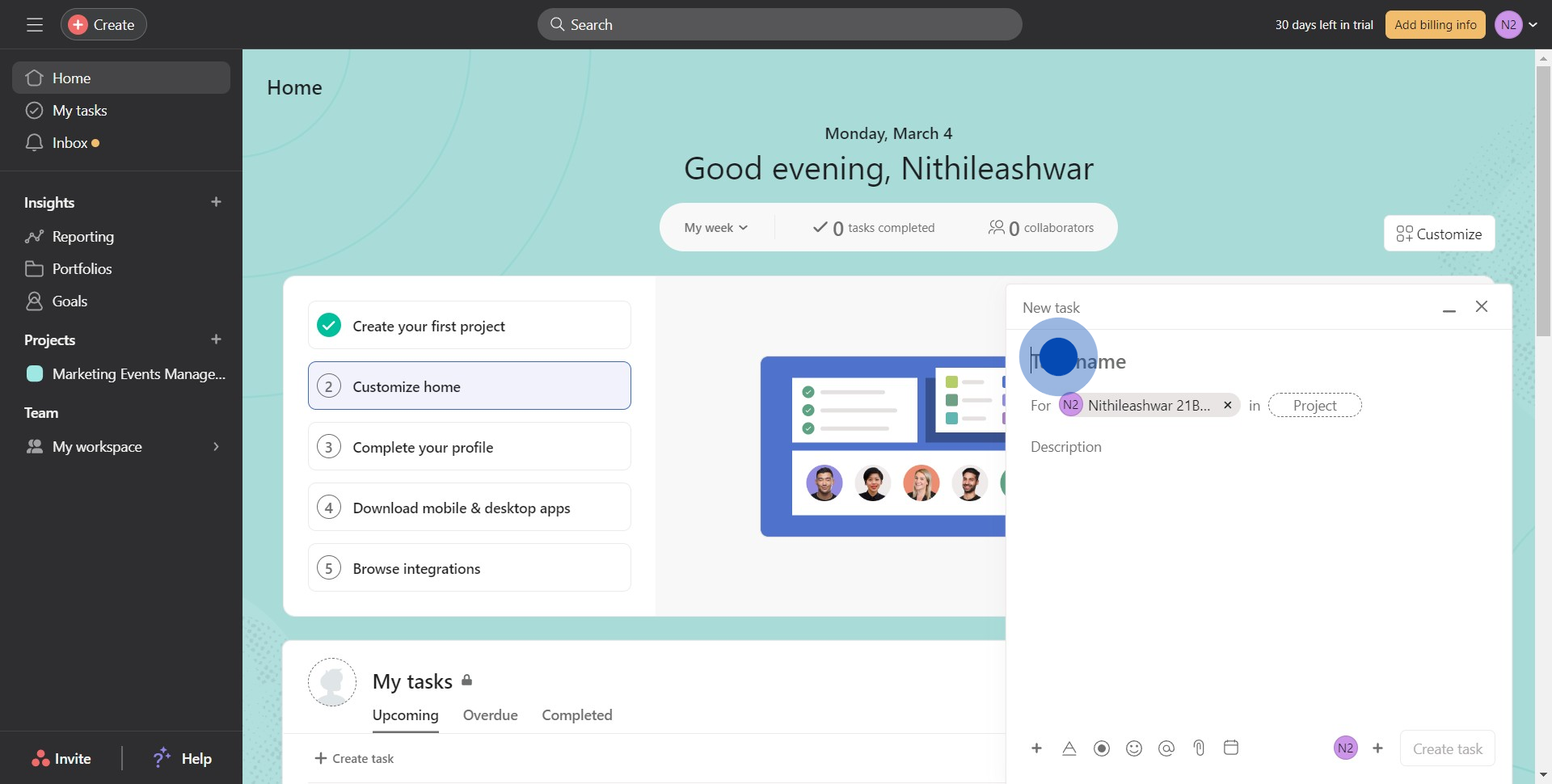Click the @ mention icon
This screenshot has width=1552, height=784.
coord(1166,748)
